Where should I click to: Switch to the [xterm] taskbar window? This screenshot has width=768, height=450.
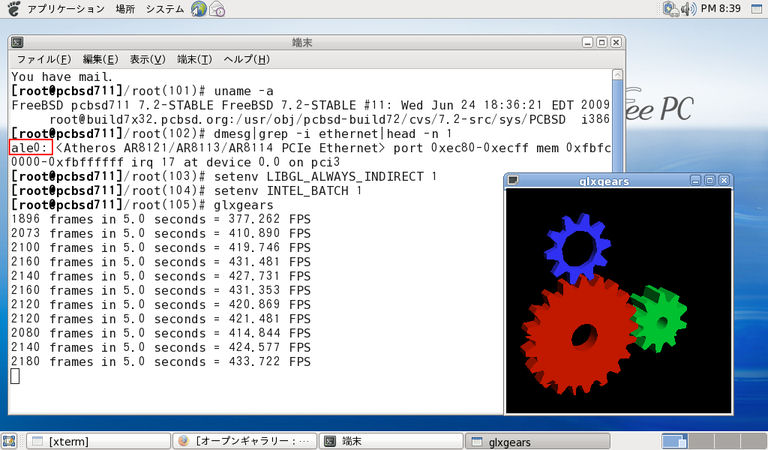tap(98, 441)
